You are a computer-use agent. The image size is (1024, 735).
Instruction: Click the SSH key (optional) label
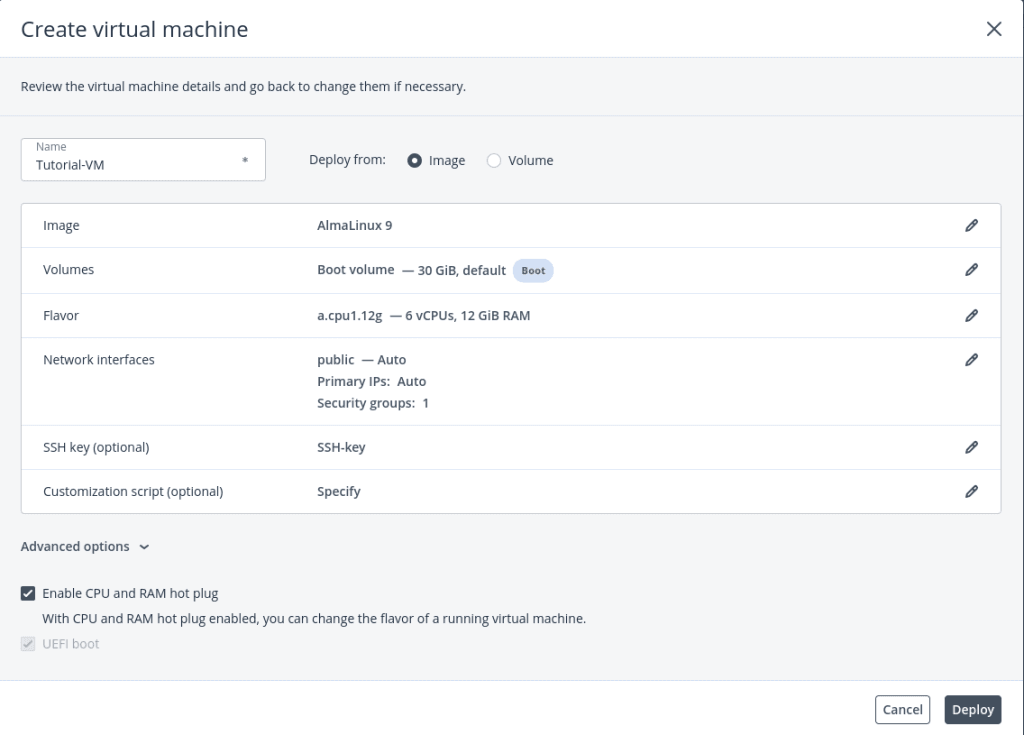click(96, 448)
